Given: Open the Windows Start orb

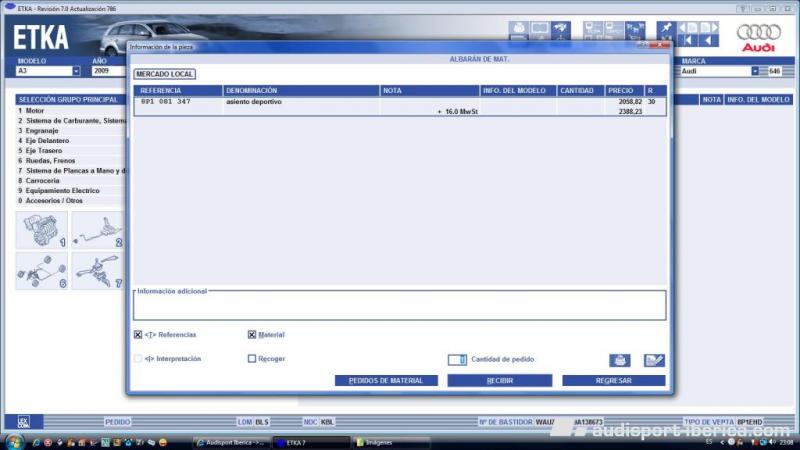Looking at the screenshot, I should point(14,442).
